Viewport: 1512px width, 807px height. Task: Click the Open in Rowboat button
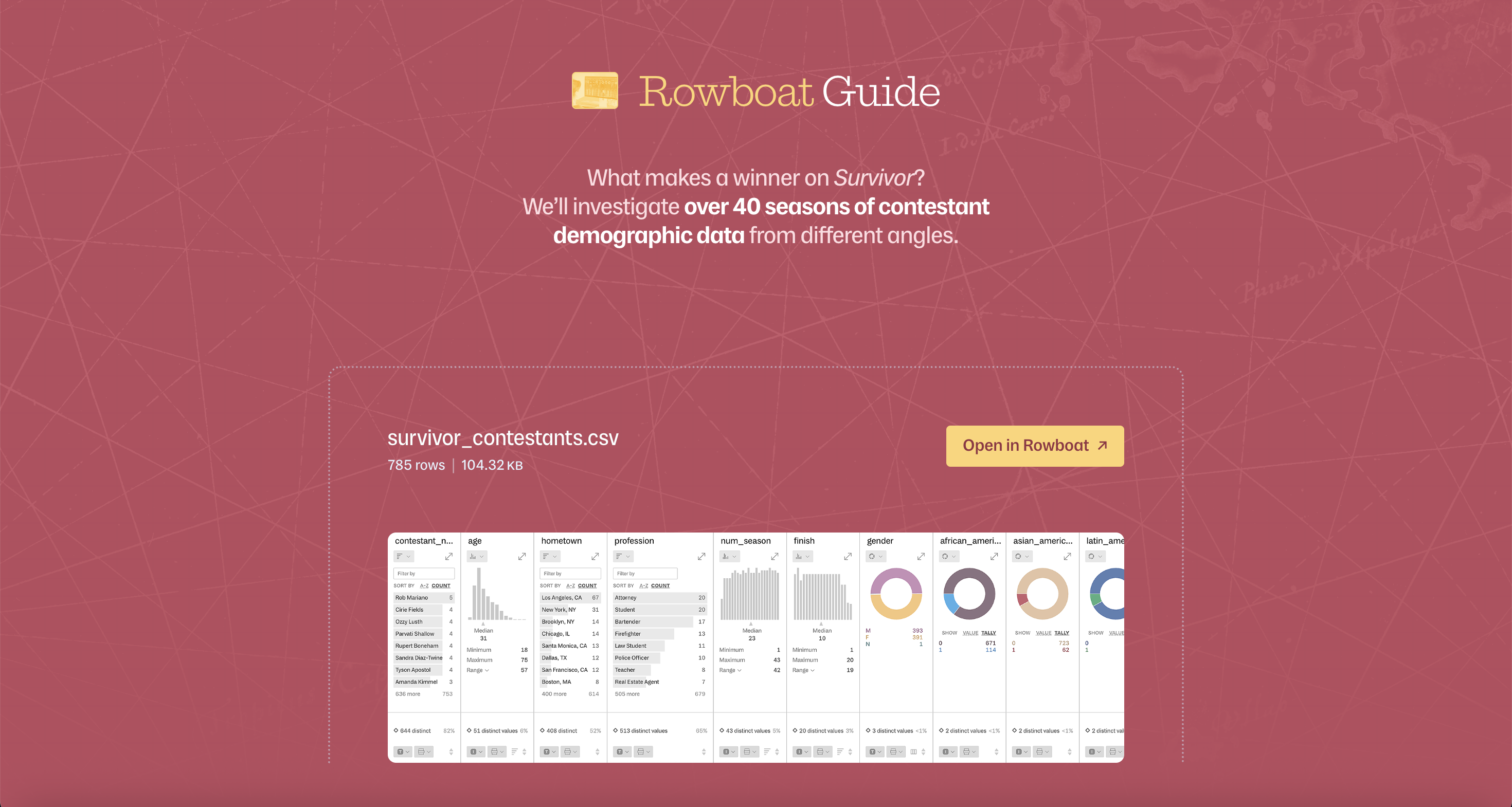1035,446
